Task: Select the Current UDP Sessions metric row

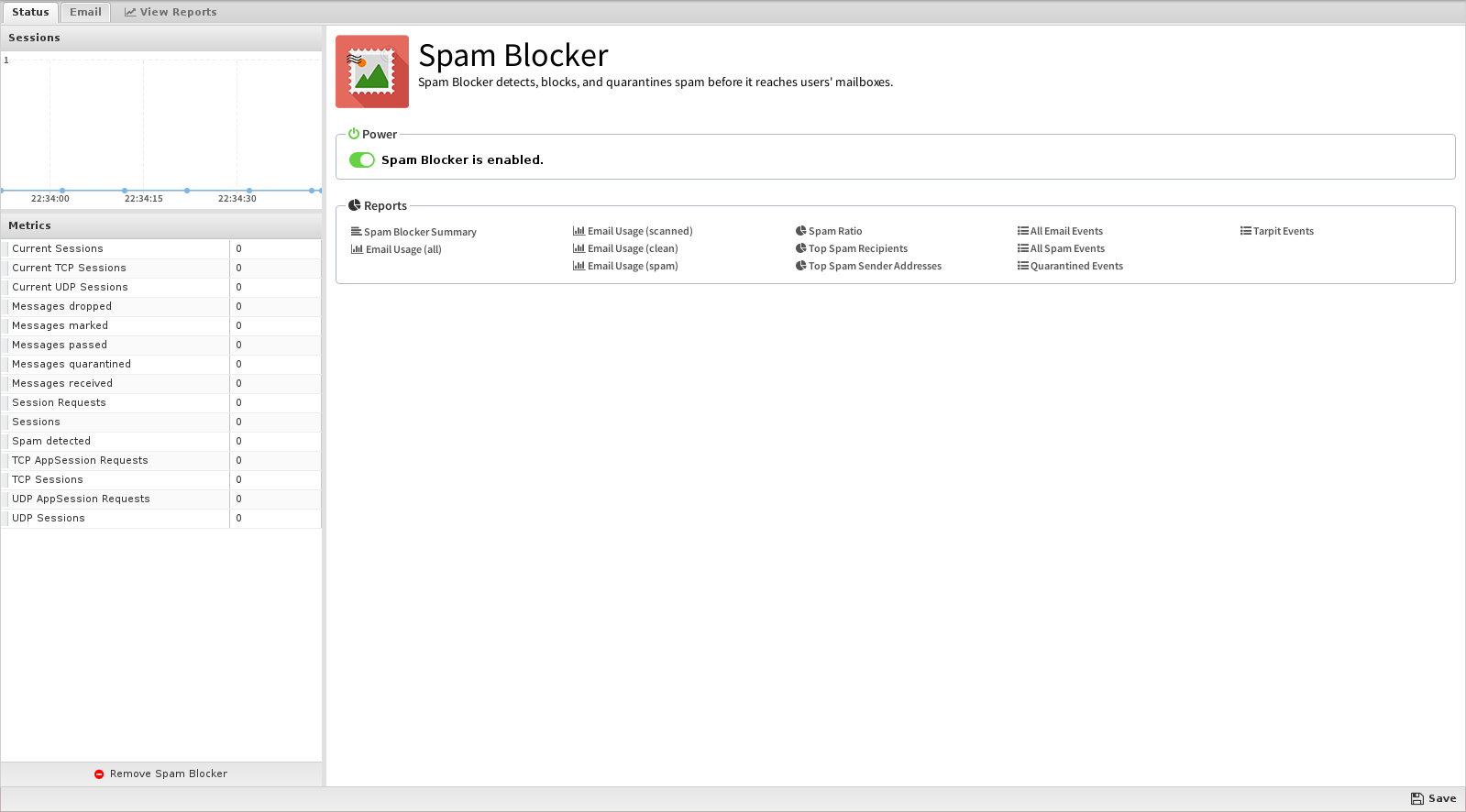Action: pyautogui.click(x=161, y=287)
